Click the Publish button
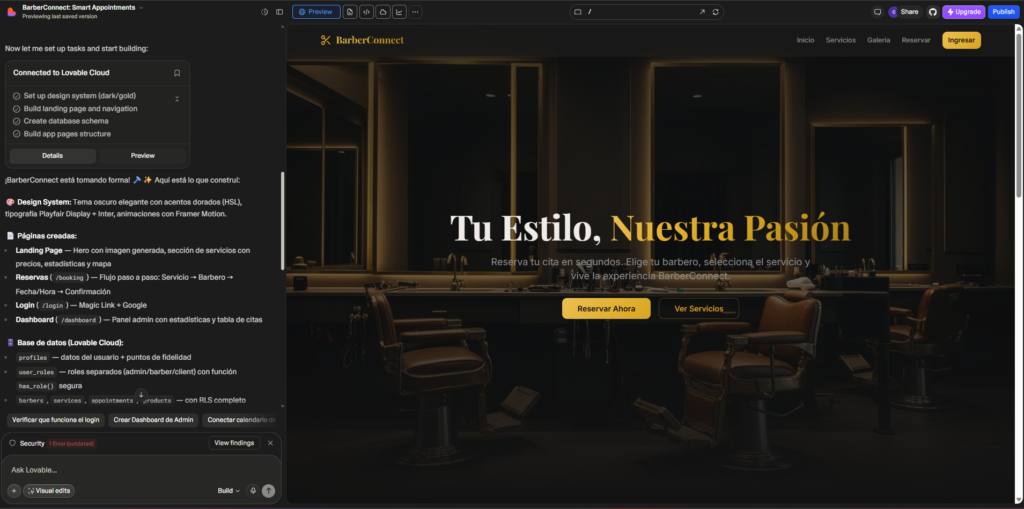This screenshot has width=1024, height=509. tap(1003, 12)
